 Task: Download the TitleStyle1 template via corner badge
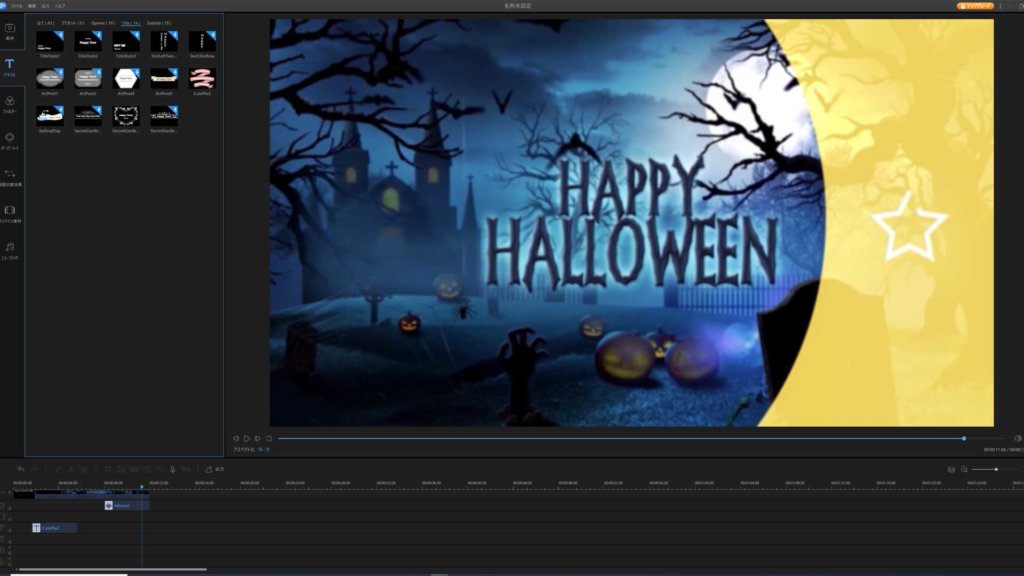pyautogui.click(x=60, y=35)
